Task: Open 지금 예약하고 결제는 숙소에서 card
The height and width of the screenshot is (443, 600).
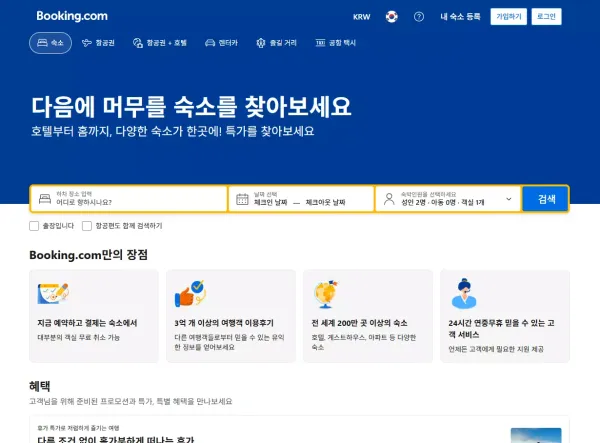Action: point(94,316)
